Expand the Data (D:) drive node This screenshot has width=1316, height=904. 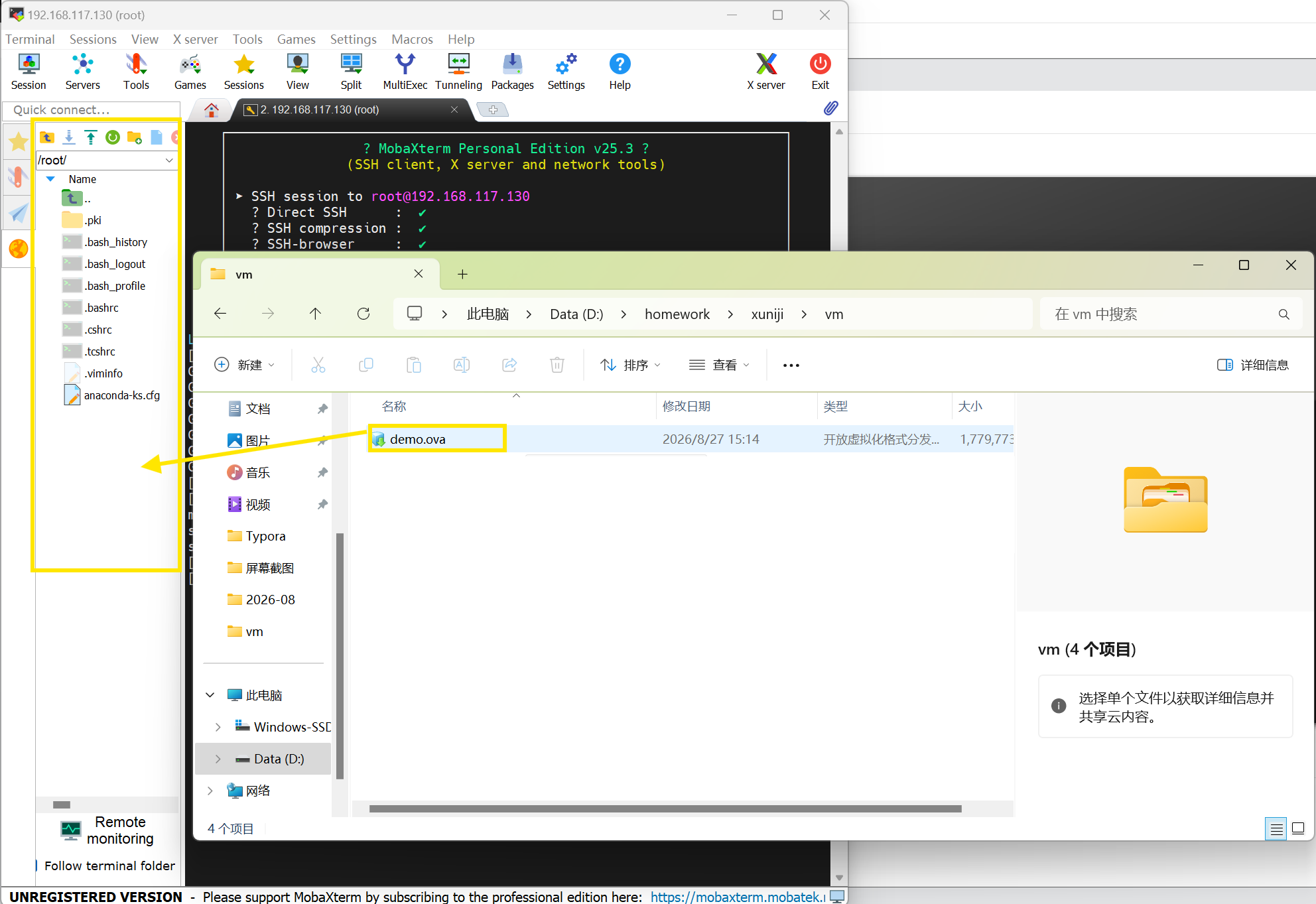point(218,759)
